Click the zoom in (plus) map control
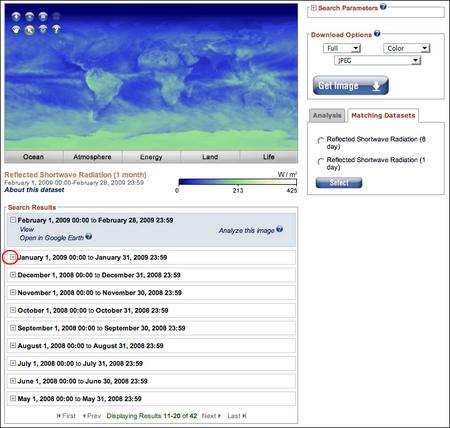This screenshot has width=450, height=428. click(16, 16)
